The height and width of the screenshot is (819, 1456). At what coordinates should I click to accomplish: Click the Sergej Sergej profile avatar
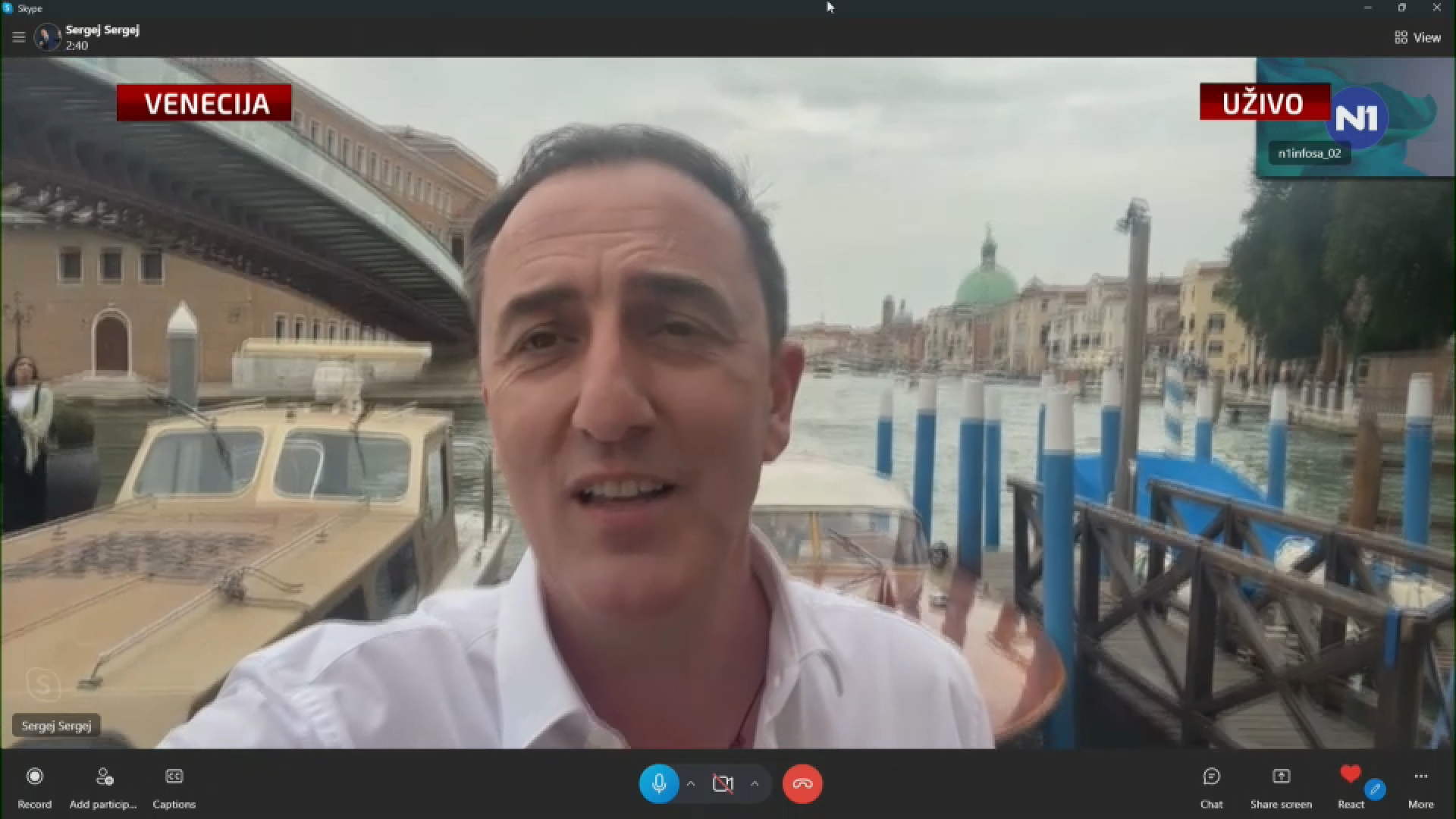point(47,37)
